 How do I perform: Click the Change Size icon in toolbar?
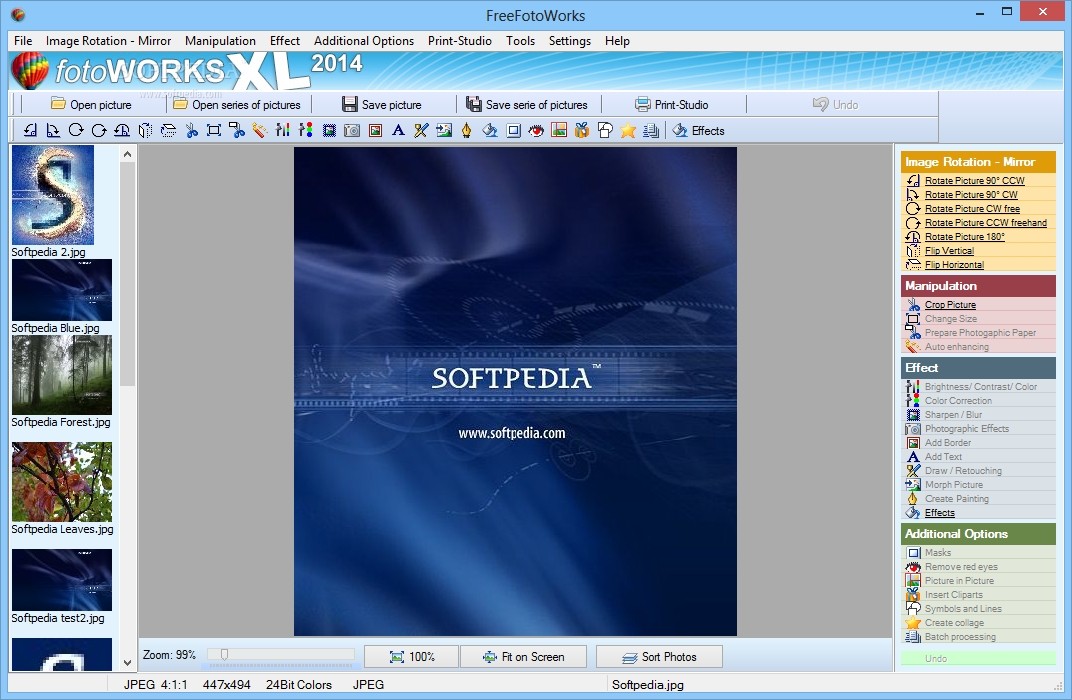[214, 130]
